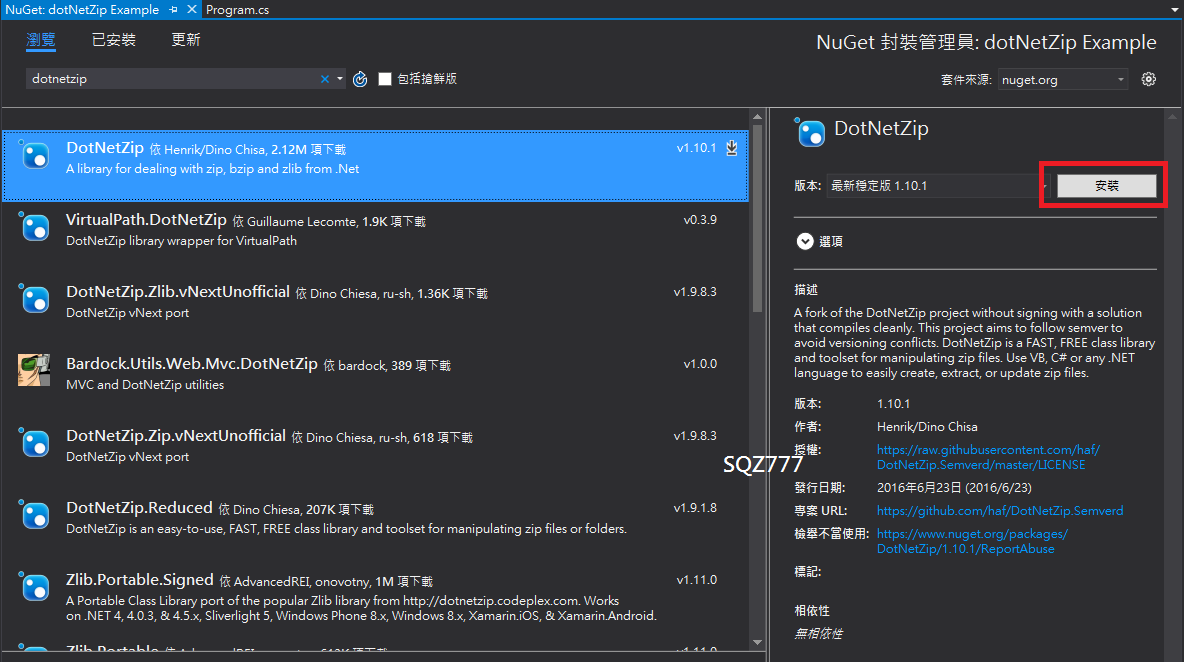
Task: Click DotNetZip.Reduced package icon
Action: 35,514
